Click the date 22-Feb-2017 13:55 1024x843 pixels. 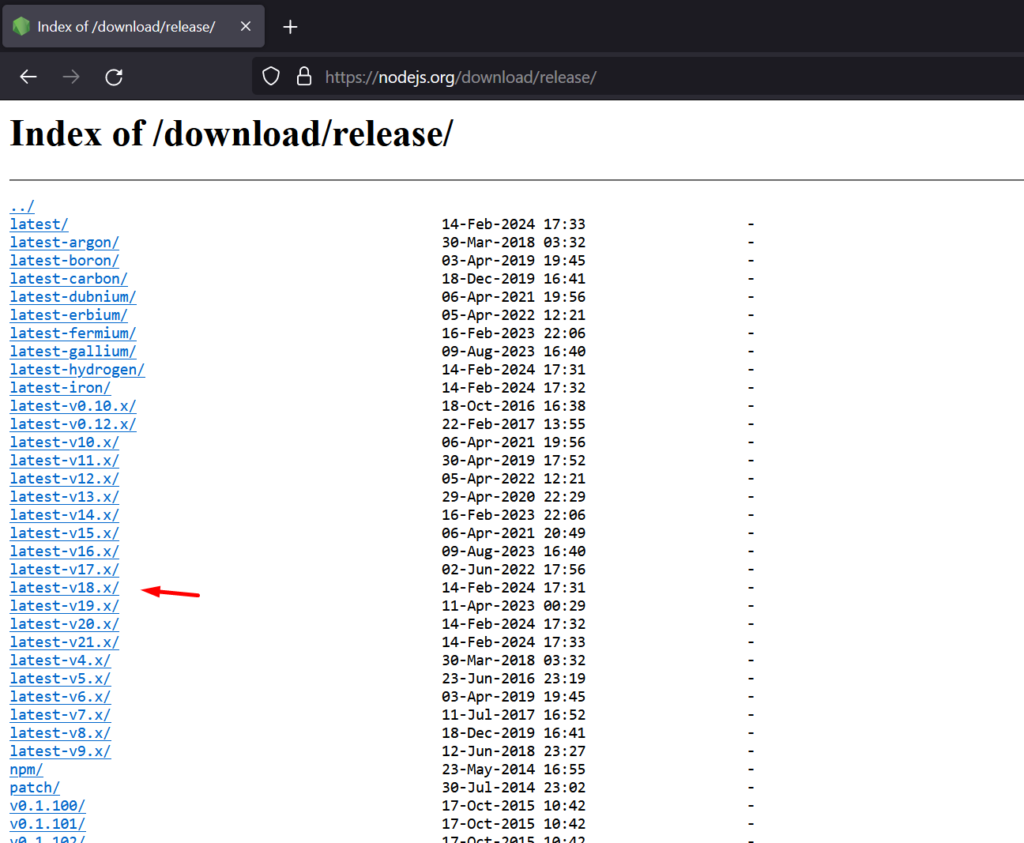coord(513,424)
